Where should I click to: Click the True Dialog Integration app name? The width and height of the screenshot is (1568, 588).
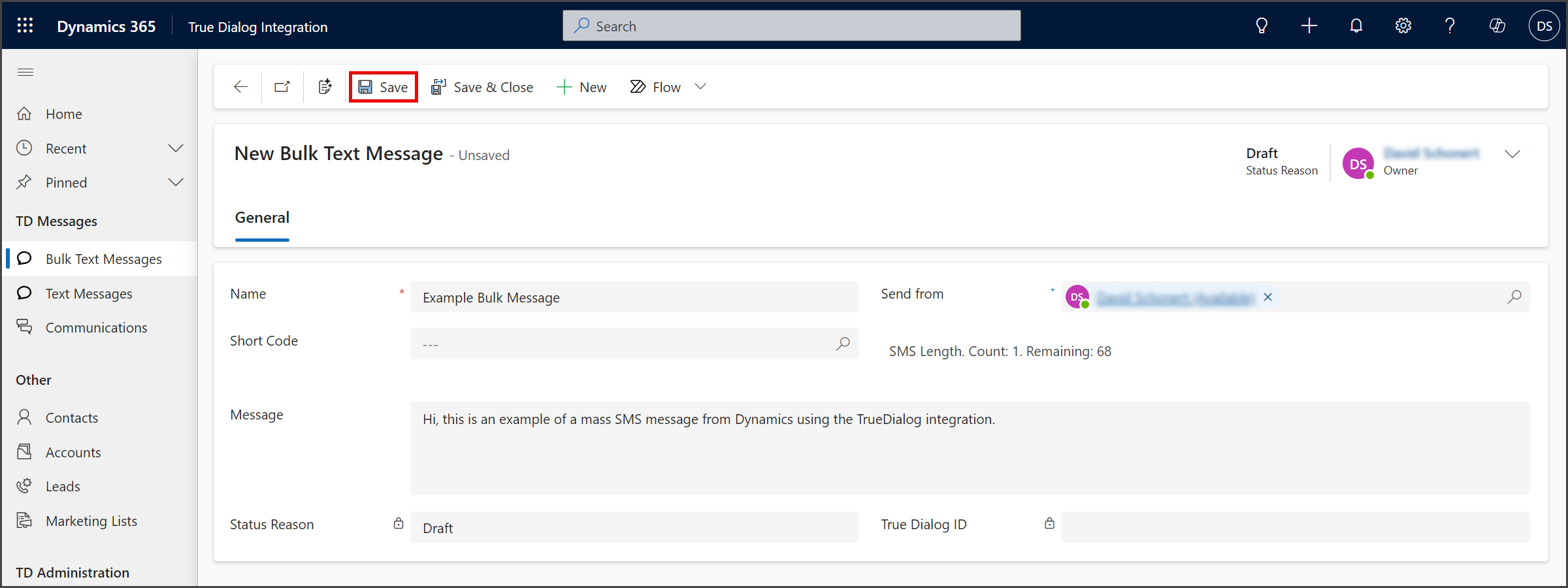[x=257, y=27]
